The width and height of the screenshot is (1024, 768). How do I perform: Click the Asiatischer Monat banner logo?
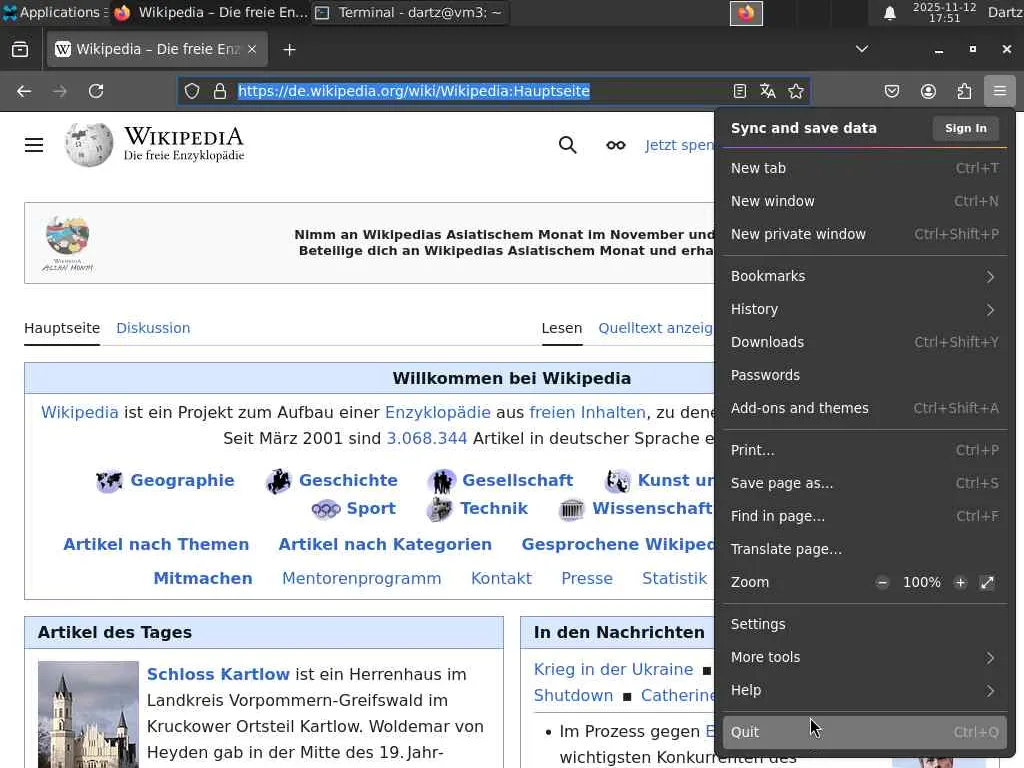67,243
